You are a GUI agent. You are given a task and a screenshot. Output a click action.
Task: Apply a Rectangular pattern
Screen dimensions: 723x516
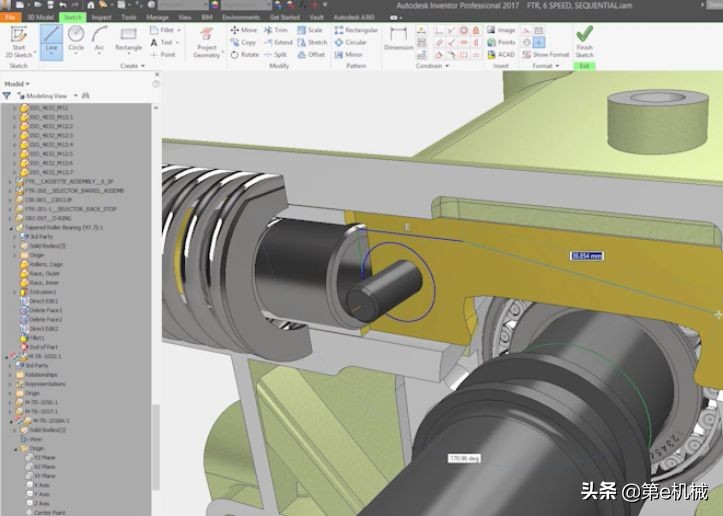click(x=356, y=30)
